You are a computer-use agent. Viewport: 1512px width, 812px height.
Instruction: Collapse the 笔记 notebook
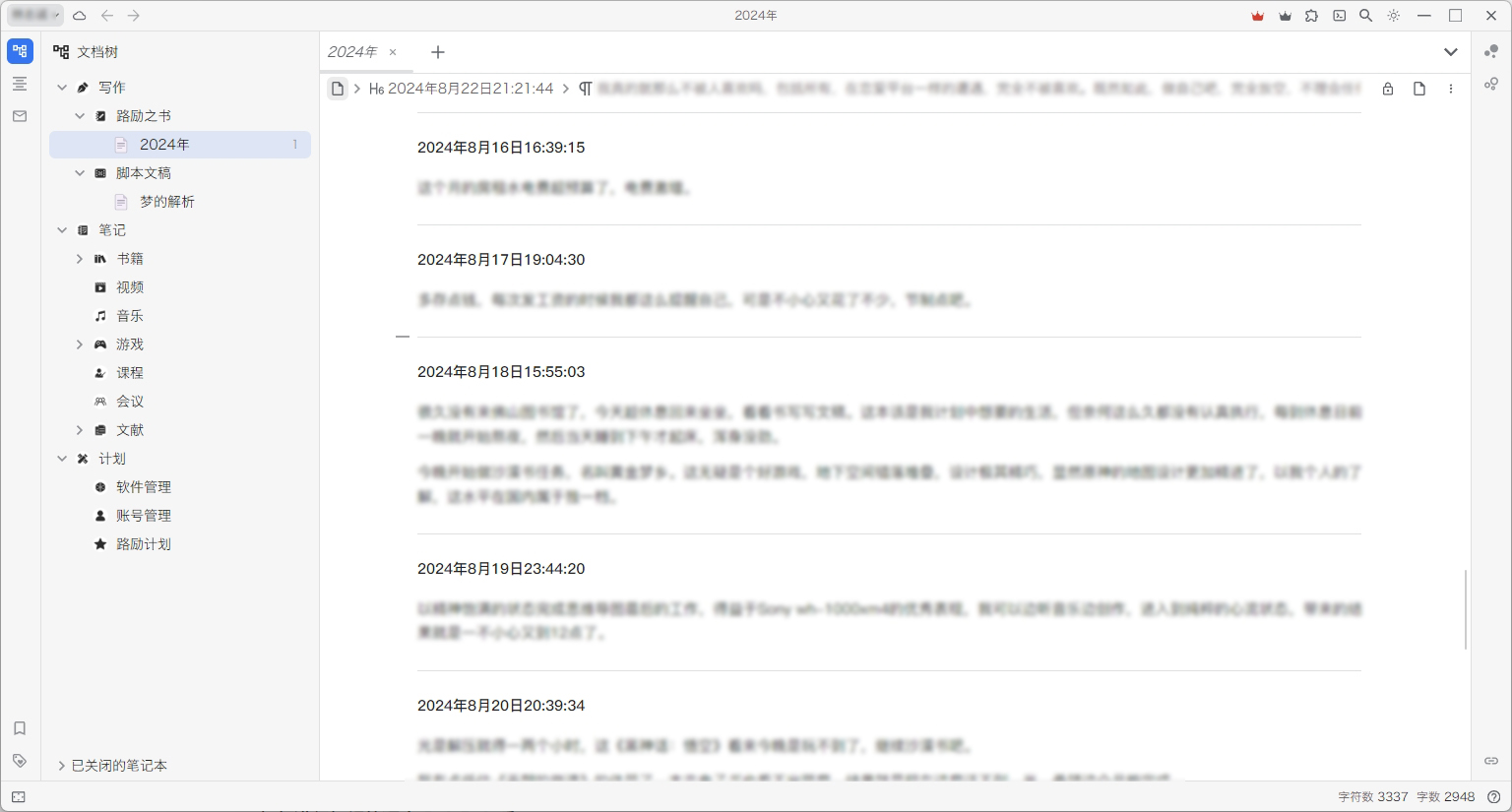(62, 230)
